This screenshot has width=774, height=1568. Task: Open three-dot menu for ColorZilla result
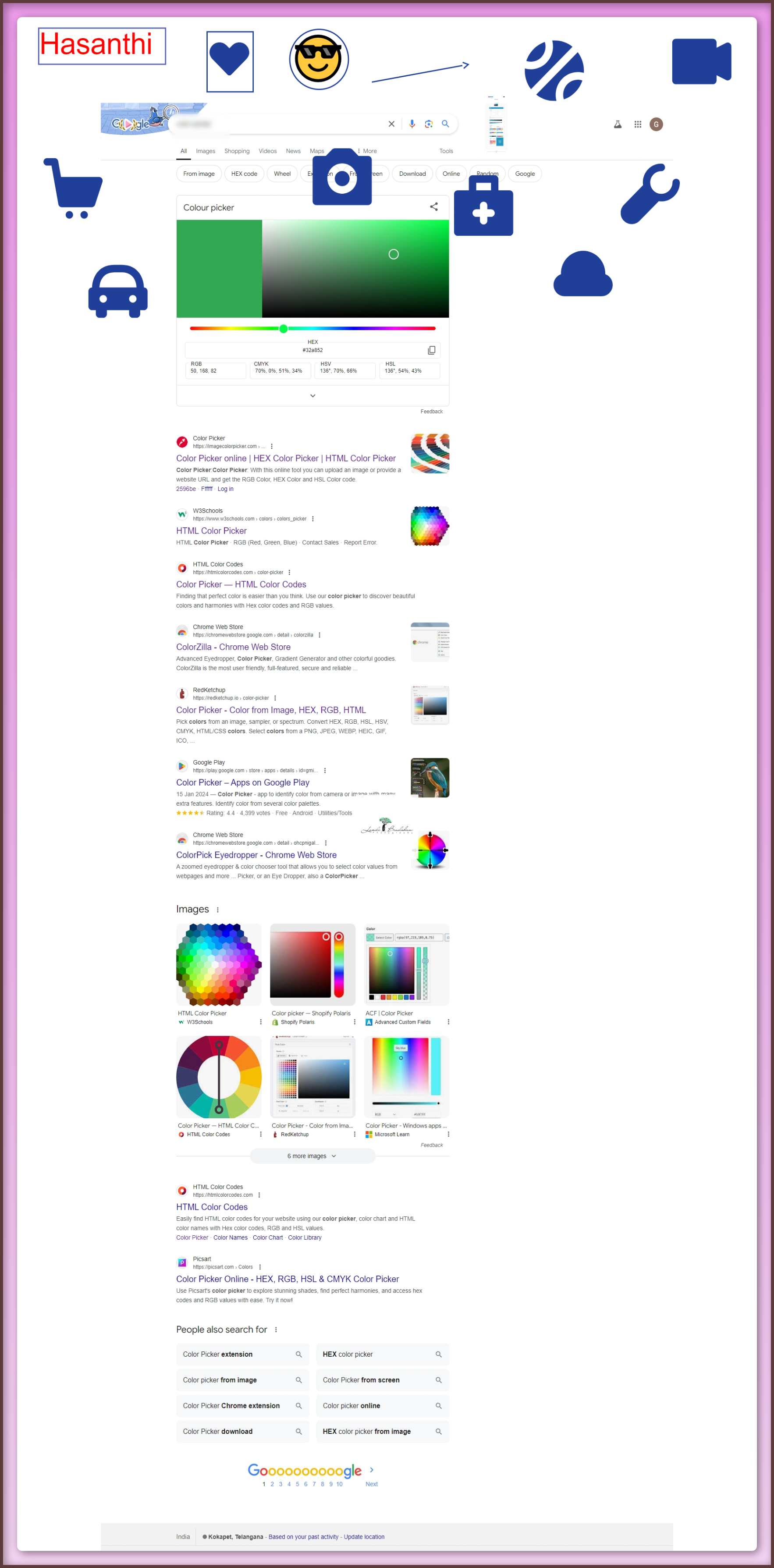click(x=320, y=635)
